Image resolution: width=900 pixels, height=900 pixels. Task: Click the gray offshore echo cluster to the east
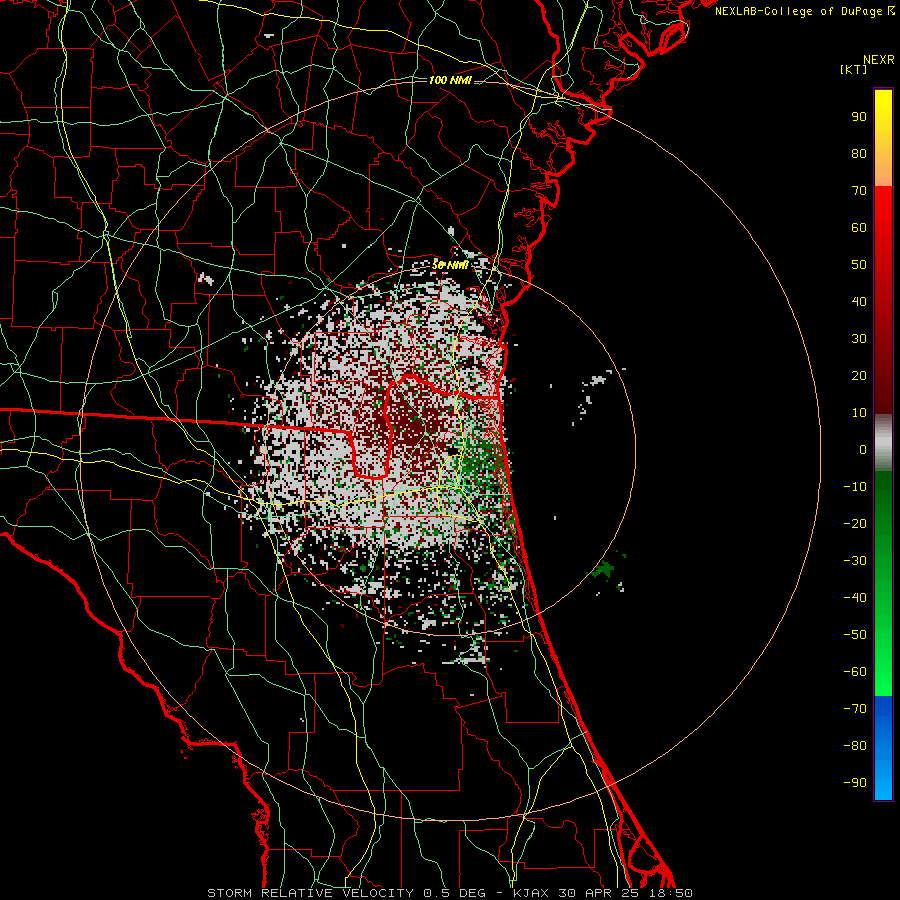click(x=597, y=380)
